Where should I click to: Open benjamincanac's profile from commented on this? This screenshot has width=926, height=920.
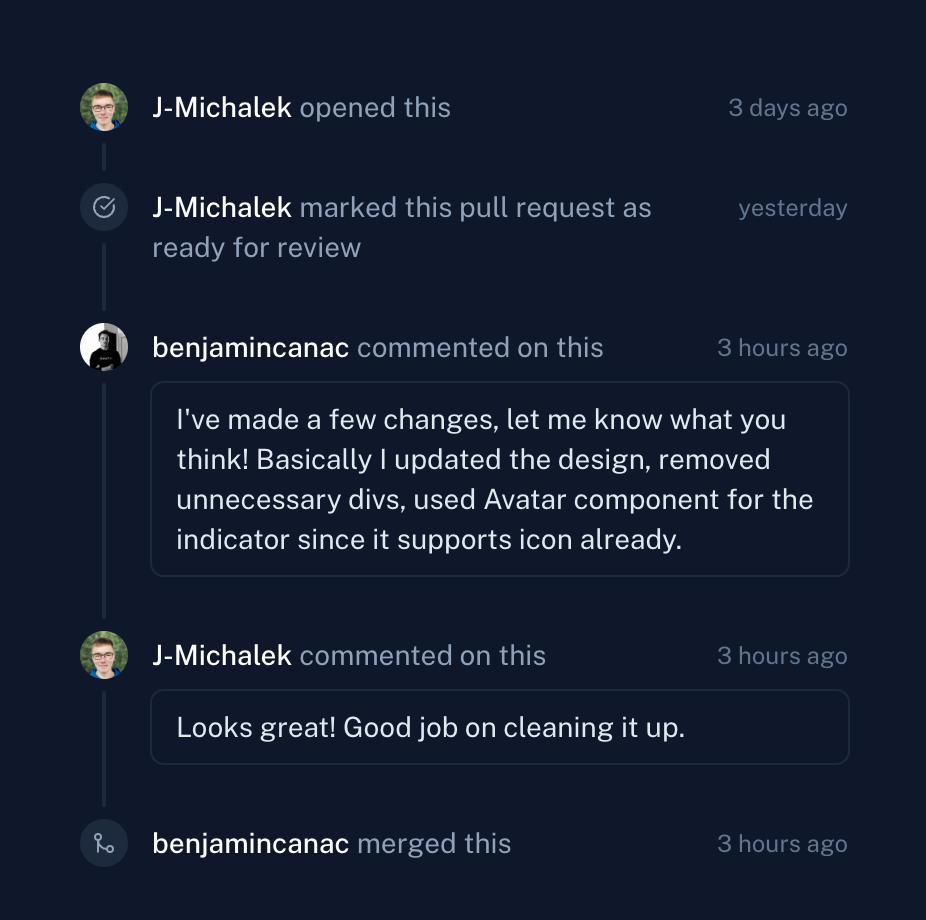[250, 348]
